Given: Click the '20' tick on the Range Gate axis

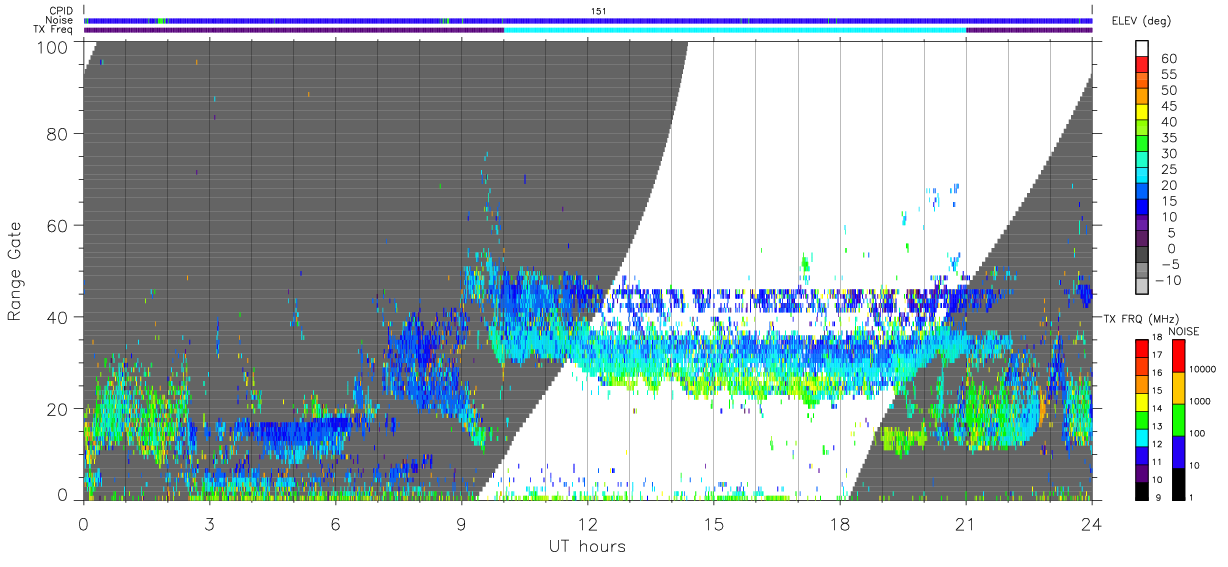Looking at the screenshot, I should click(58, 409).
